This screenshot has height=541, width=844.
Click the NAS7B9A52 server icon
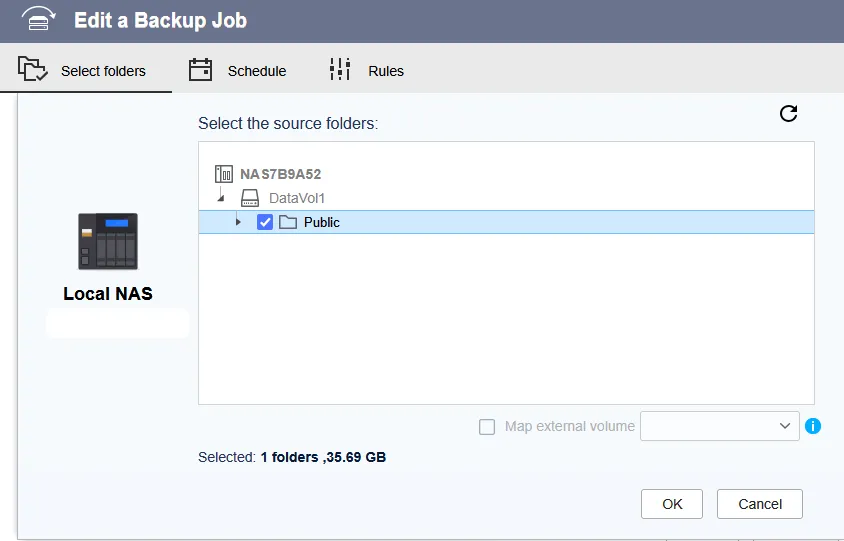pyautogui.click(x=224, y=174)
